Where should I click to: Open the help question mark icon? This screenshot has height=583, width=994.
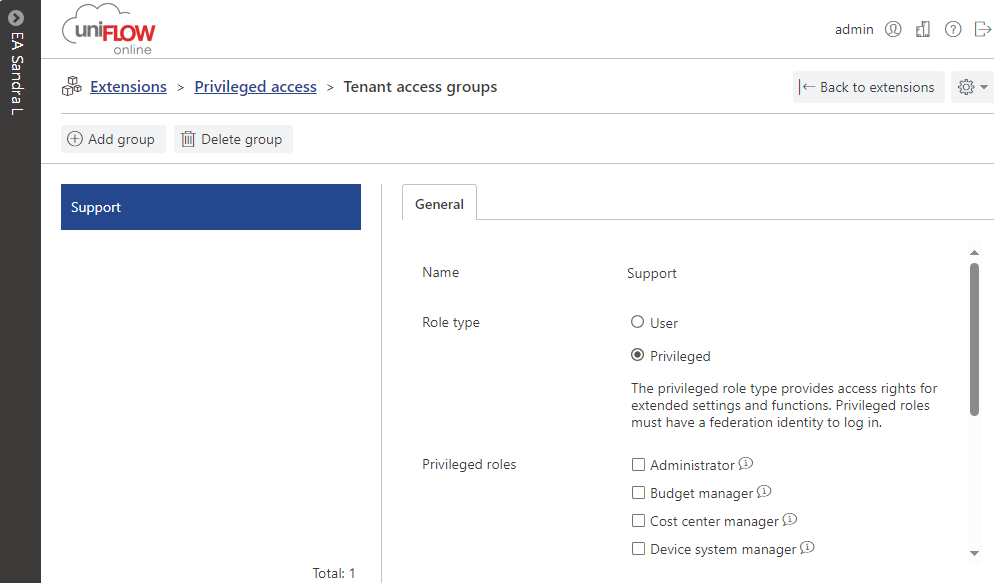tap(953, 30)
